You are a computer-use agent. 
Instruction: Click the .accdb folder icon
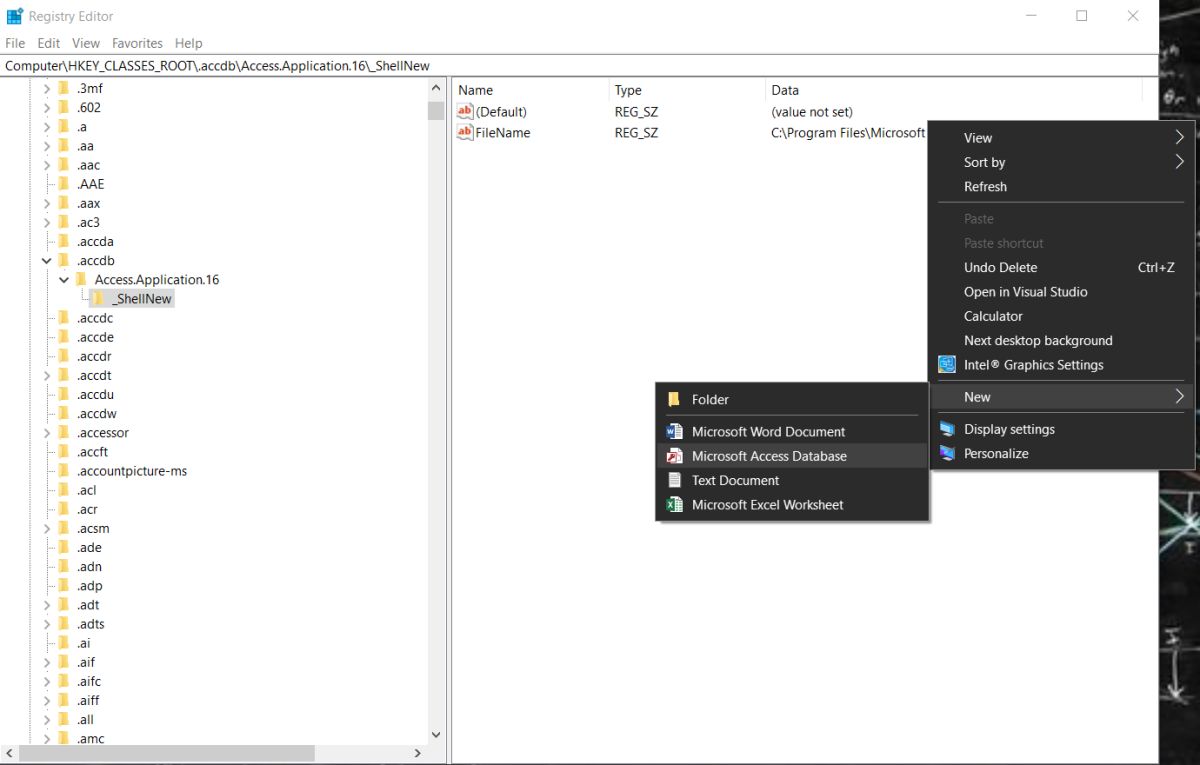point(64,260)
